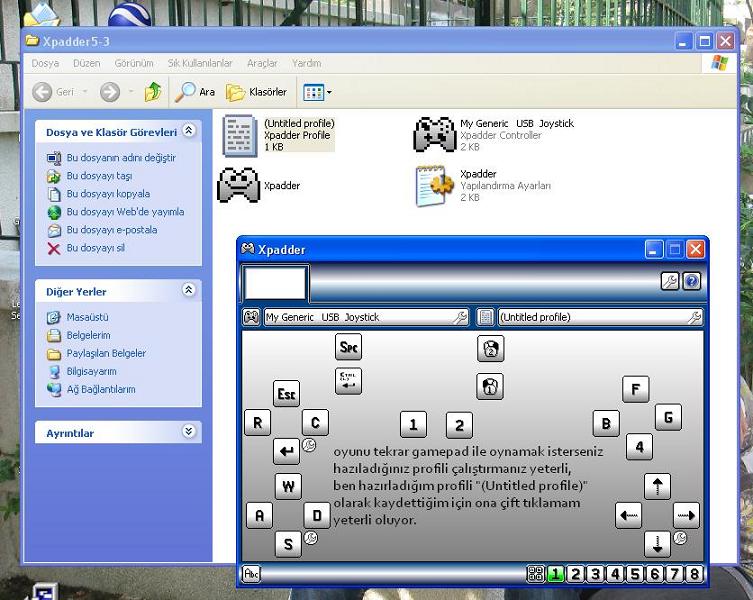Switch to set 5
753x600 pixels.
pos(635,574)
